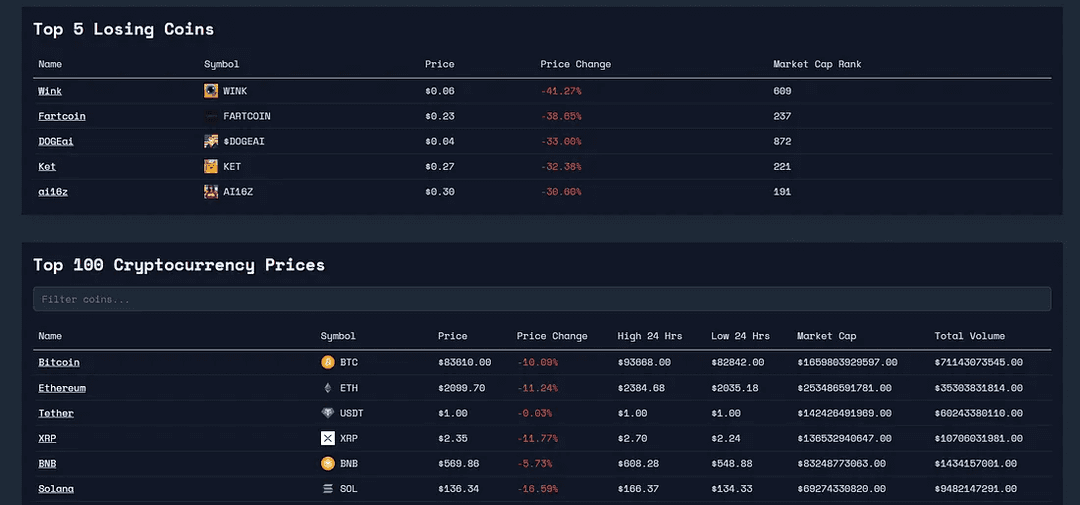The image size is (1080, 505).
Task: Click the Top 100 Cryptocurrency Prices heading
Action: click(x=179, y=265)
